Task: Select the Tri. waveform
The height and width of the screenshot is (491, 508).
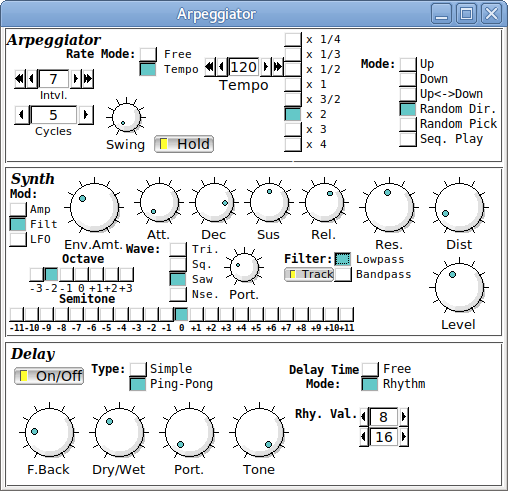Action: pos(178,250)
